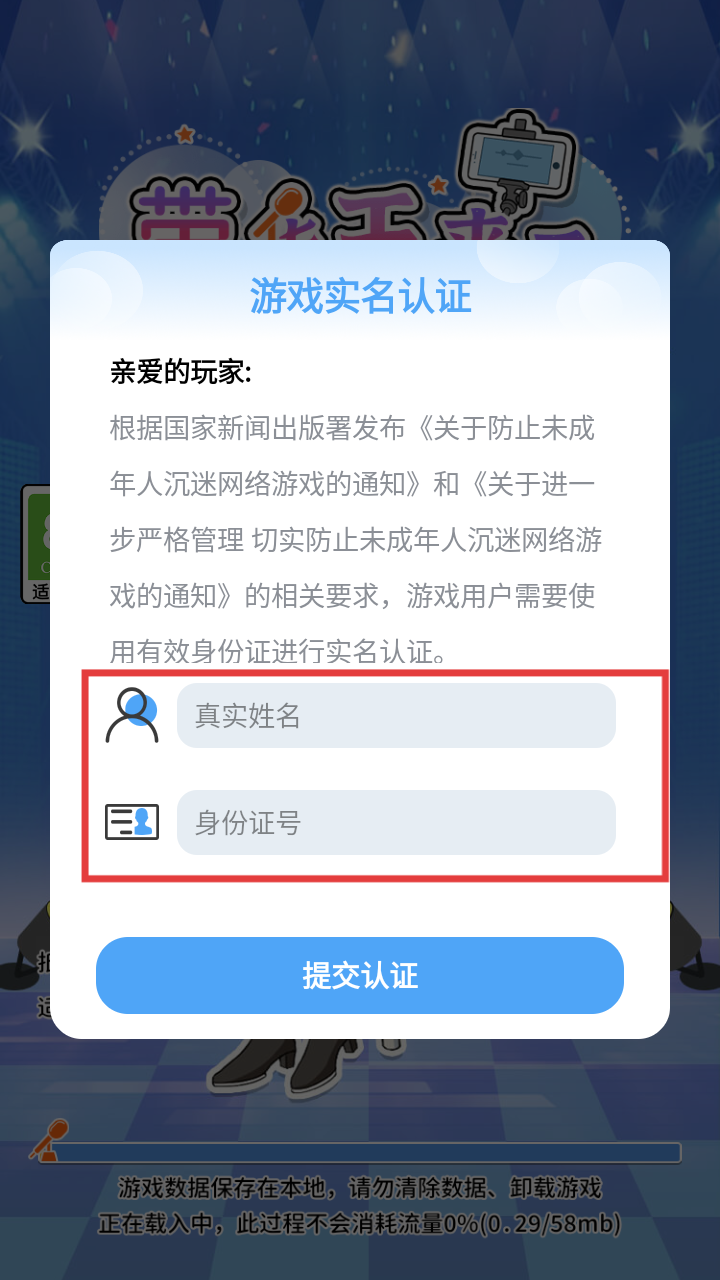This screenshot has height=1280, width=720.
Task: Click small star beside selfie-stick phone
Action: [x=438, y=184]
